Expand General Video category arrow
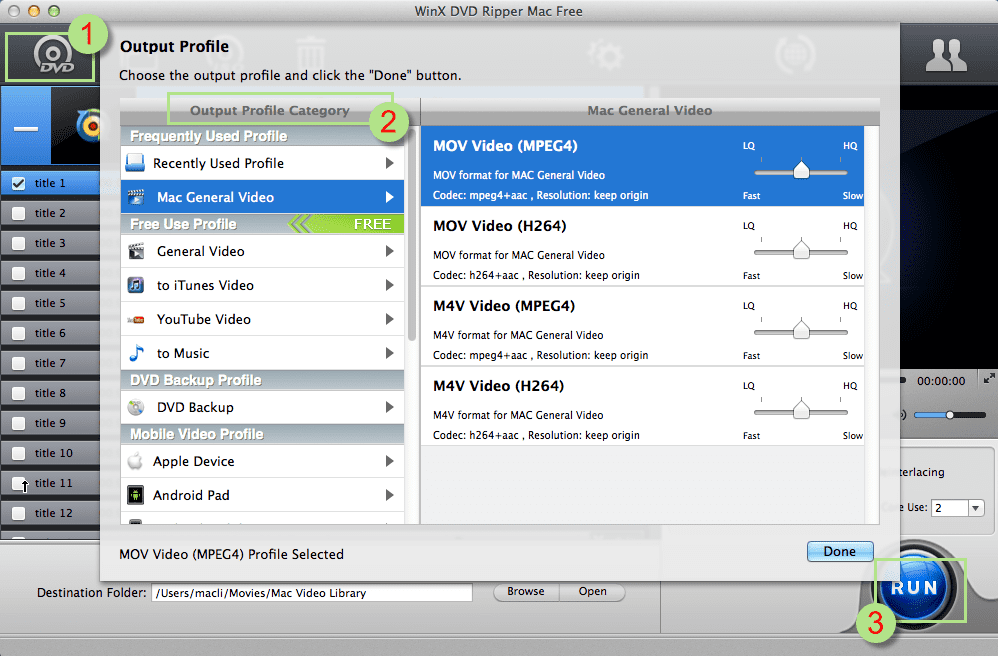 [x=390, y=251]
